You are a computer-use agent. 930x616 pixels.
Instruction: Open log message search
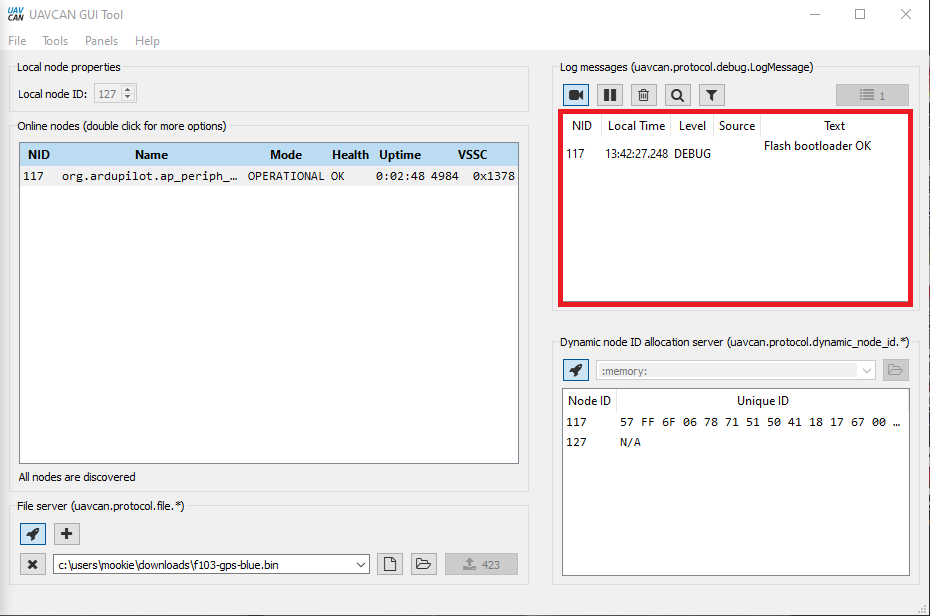[x=678, y=94]
